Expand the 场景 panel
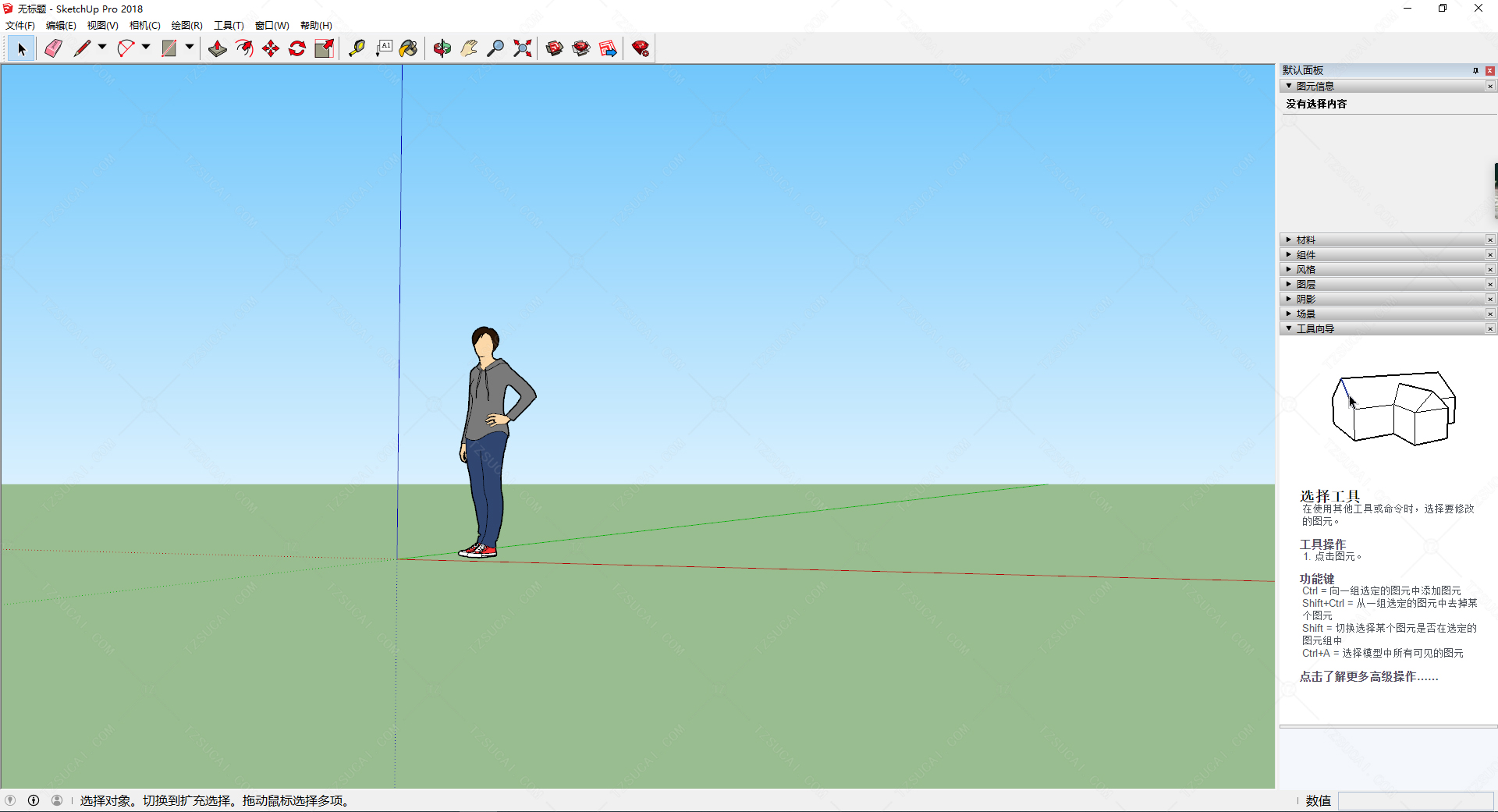The width and height of the screenshot is (1498, 812). point(1289,314)
